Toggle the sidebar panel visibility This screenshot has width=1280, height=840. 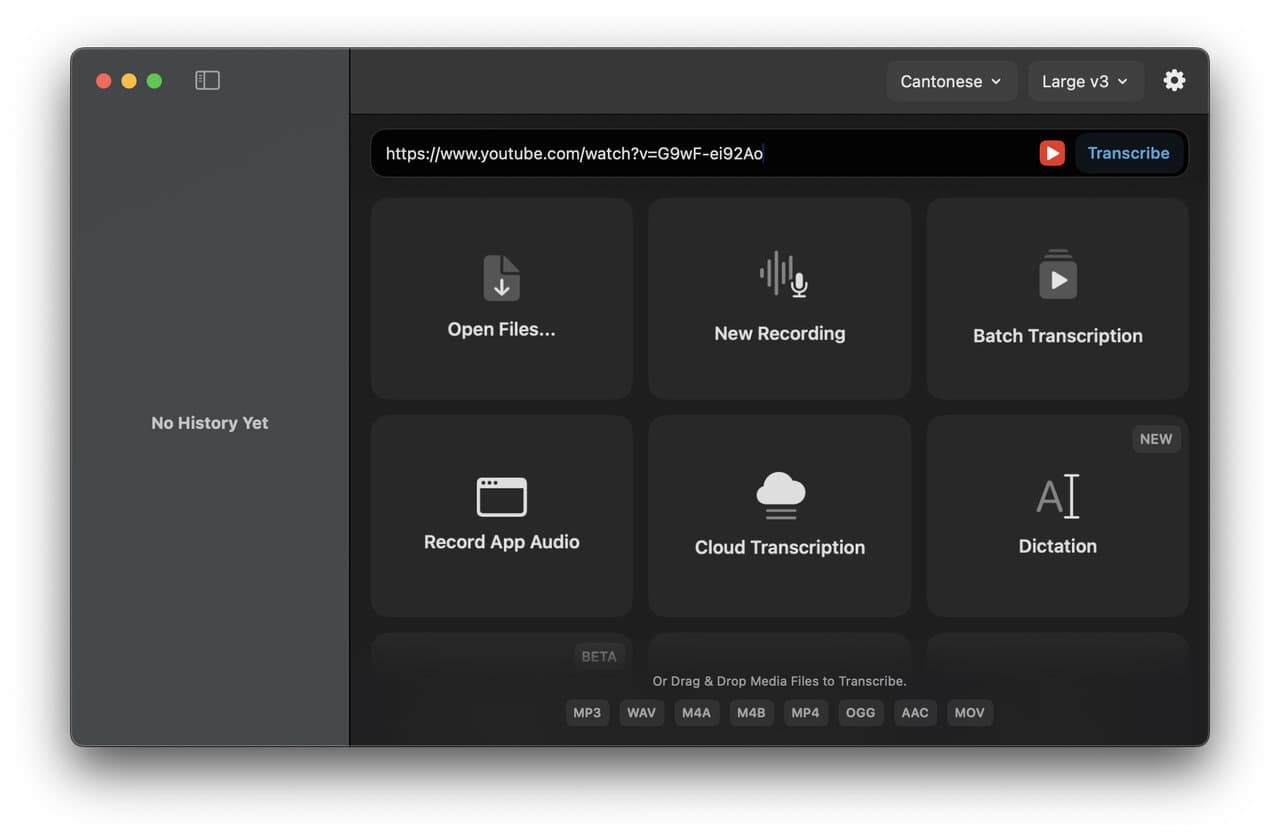[207, 81]
